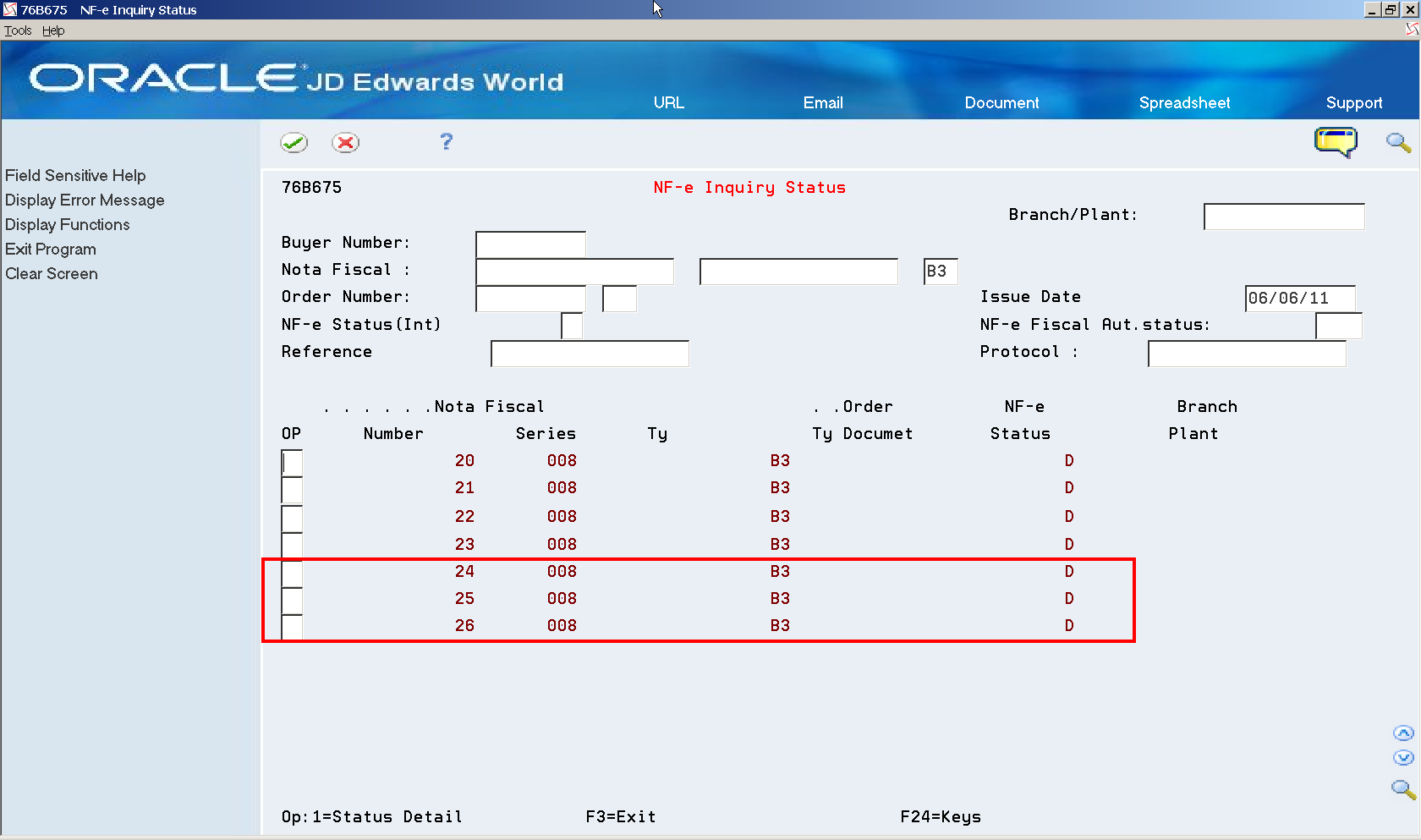Open the blue question mark help icon

pyautogui.click(x=447, y=141)
